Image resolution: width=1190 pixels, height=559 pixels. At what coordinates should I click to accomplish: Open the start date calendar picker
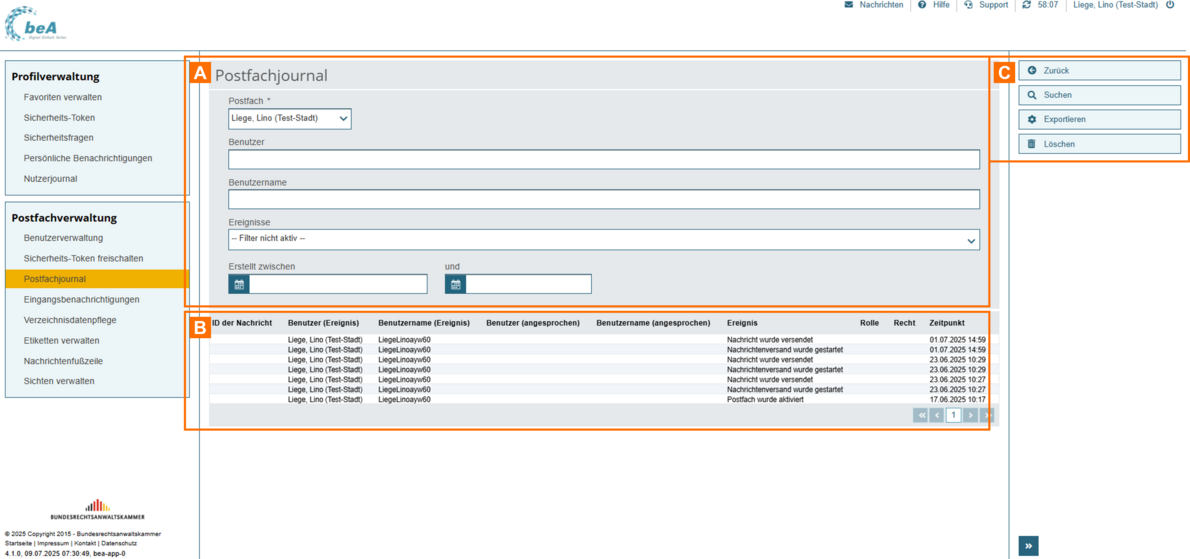pos(239,285)
